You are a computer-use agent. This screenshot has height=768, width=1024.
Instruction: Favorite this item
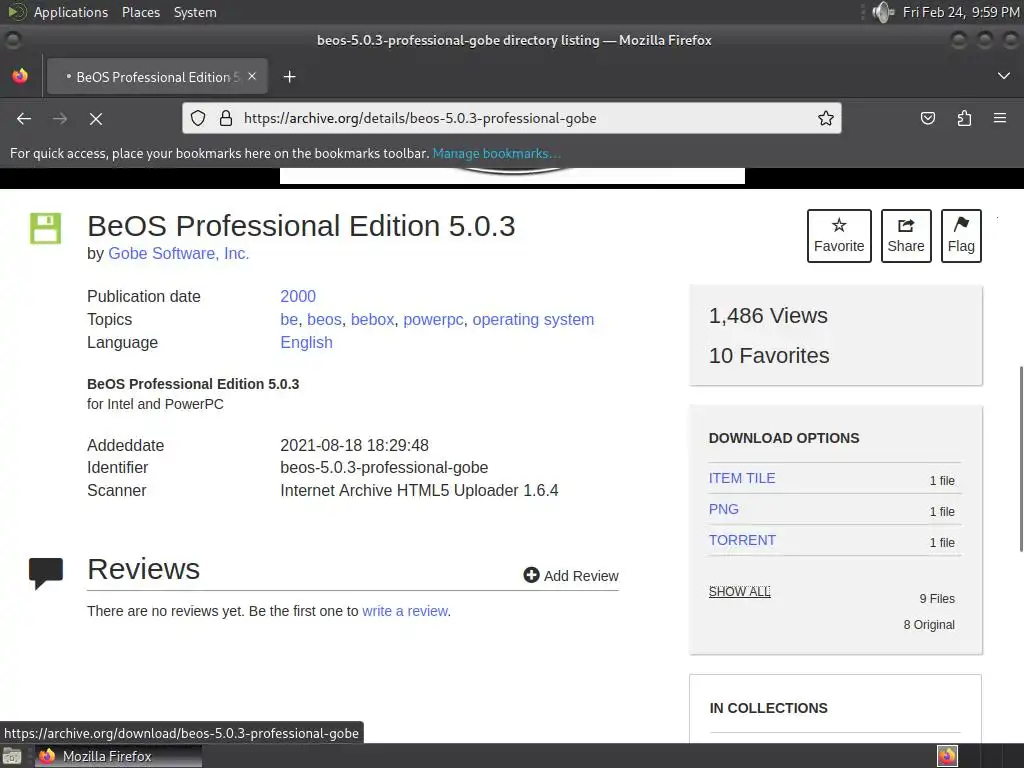click(839, 236)
